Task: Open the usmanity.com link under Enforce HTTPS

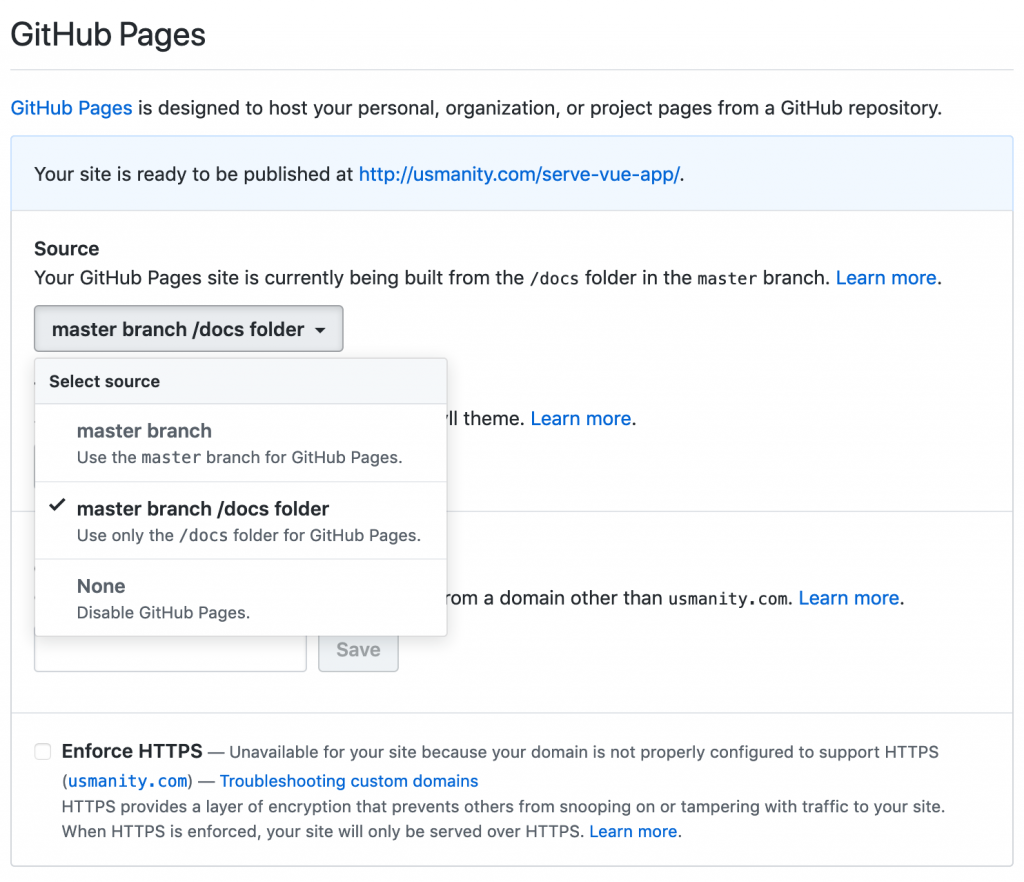Action: click(x=127, y=781)
